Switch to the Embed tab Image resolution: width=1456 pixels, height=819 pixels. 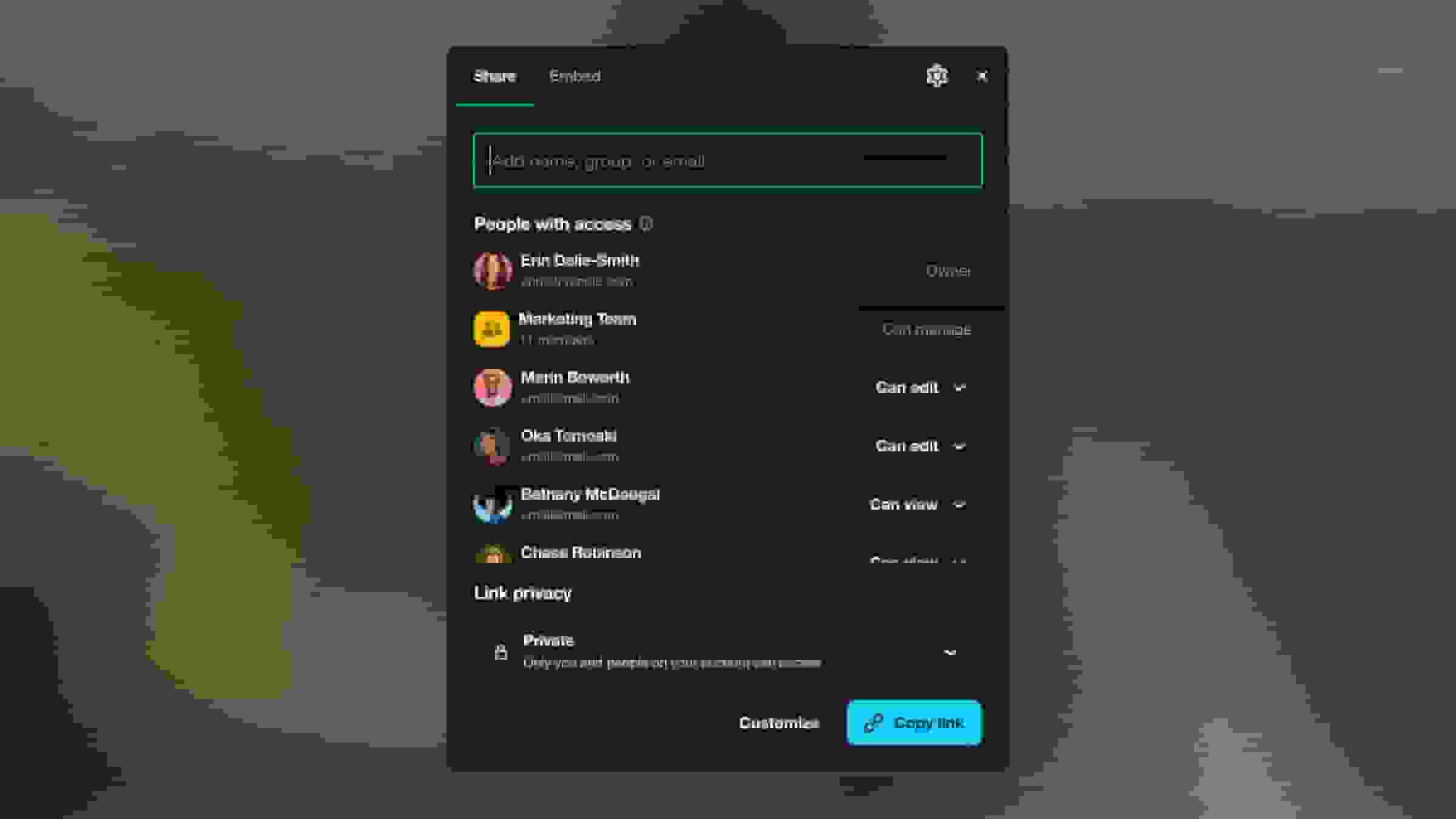pyautogui.click(x=575, y=76)
